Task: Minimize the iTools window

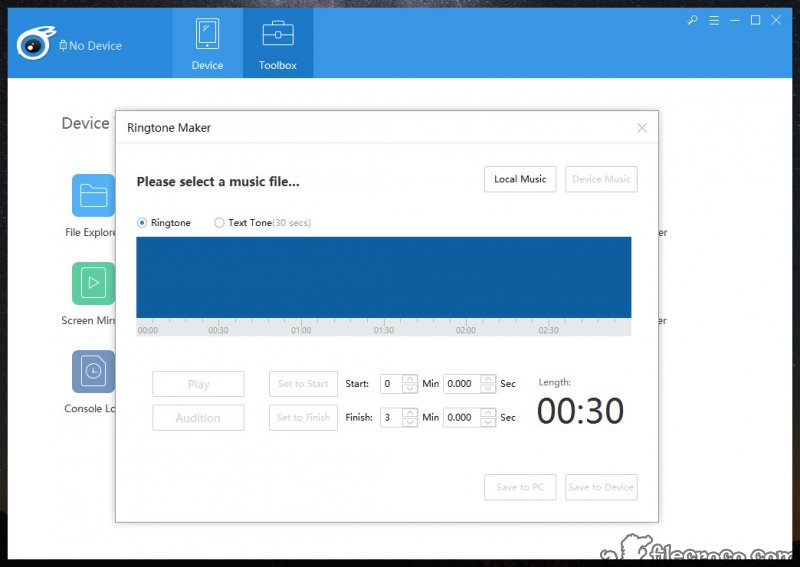Action: coord(735,20)
